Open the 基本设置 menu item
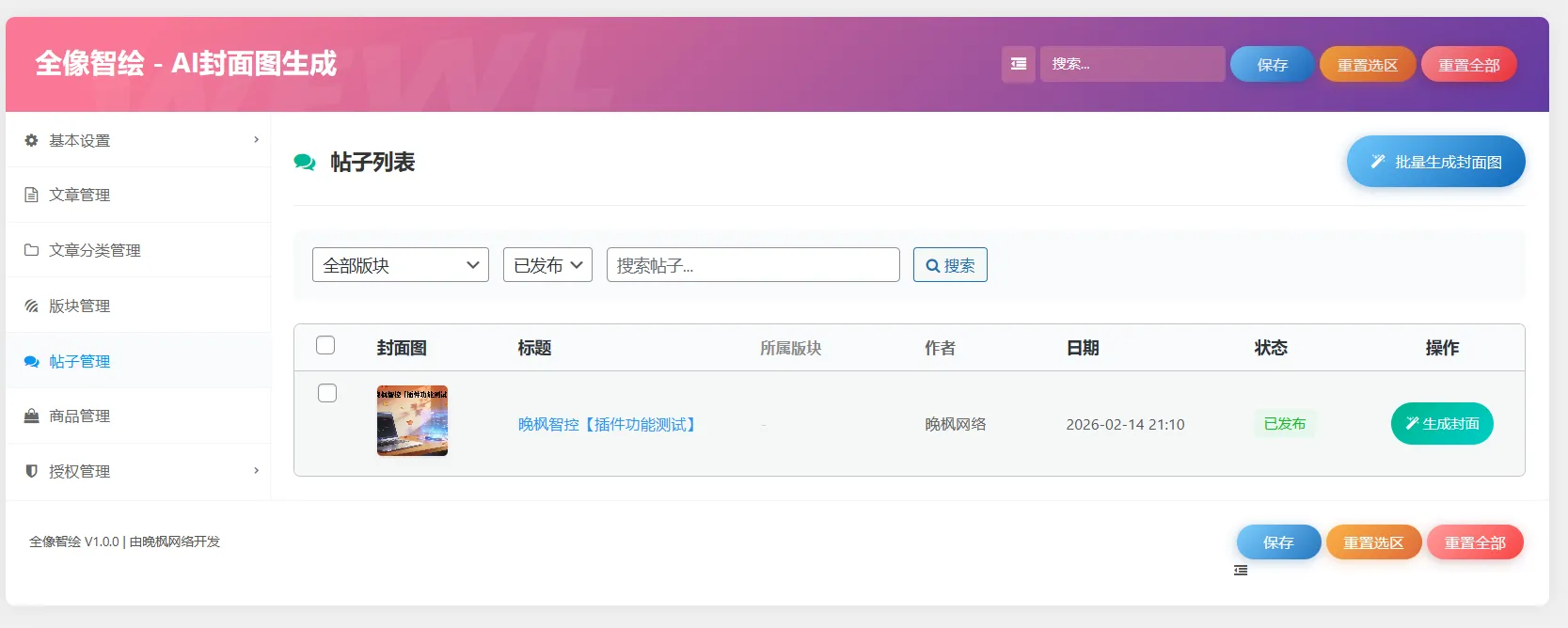 [x=138, y=140]
